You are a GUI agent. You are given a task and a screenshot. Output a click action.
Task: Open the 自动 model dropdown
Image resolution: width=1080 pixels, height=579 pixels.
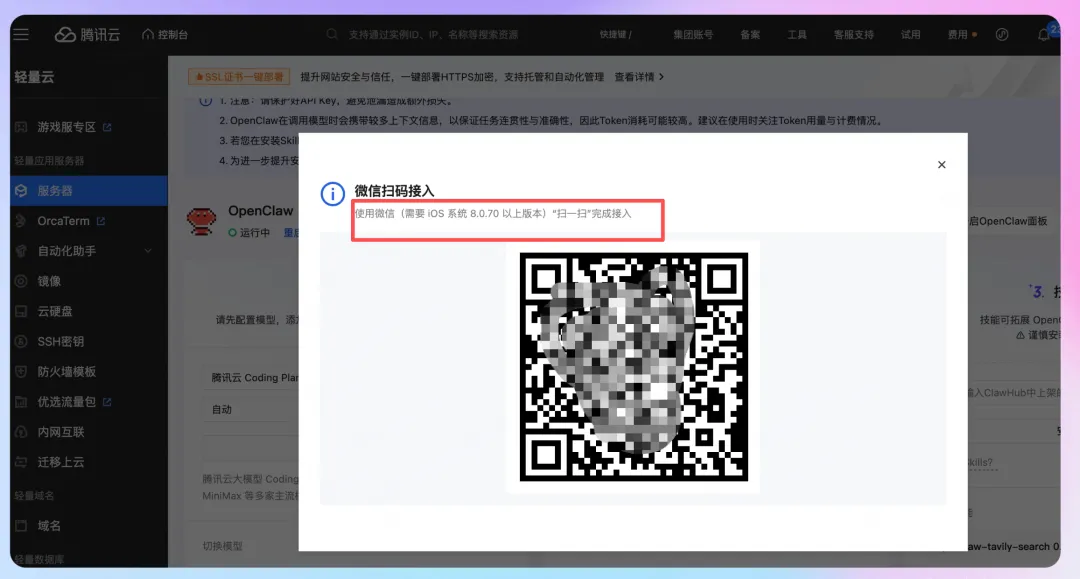(251, 409)
